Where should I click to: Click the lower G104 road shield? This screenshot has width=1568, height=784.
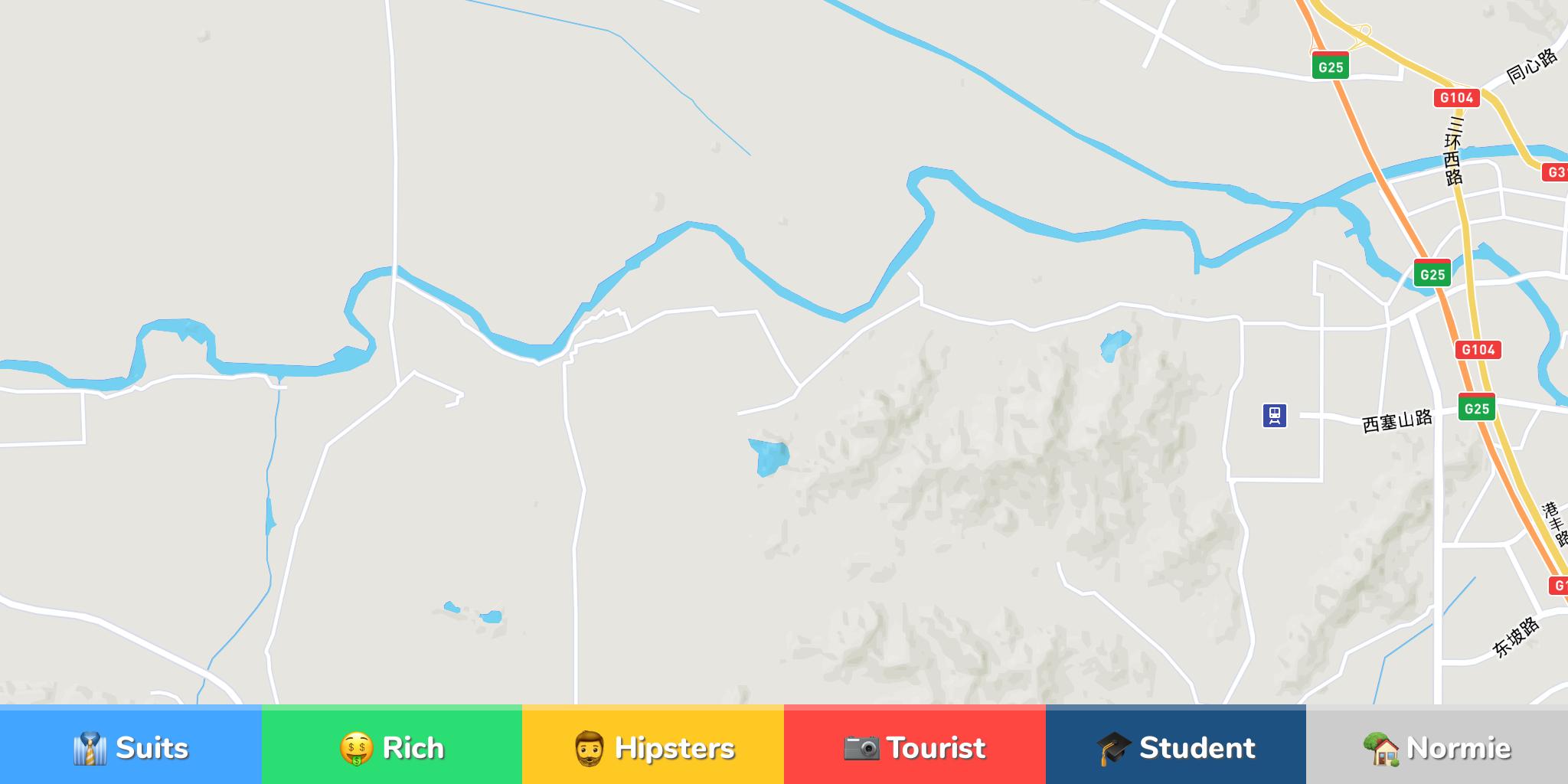[x=1478, y=350]
